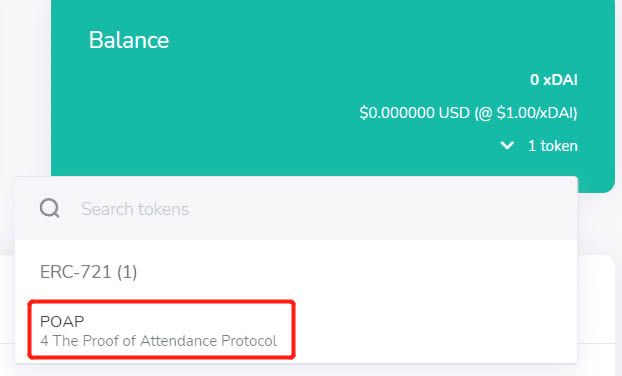The height and width of the screenshot is (376, 622).
Task: Click the "4" token count before POAP description
Action: (x=44, y=341)
